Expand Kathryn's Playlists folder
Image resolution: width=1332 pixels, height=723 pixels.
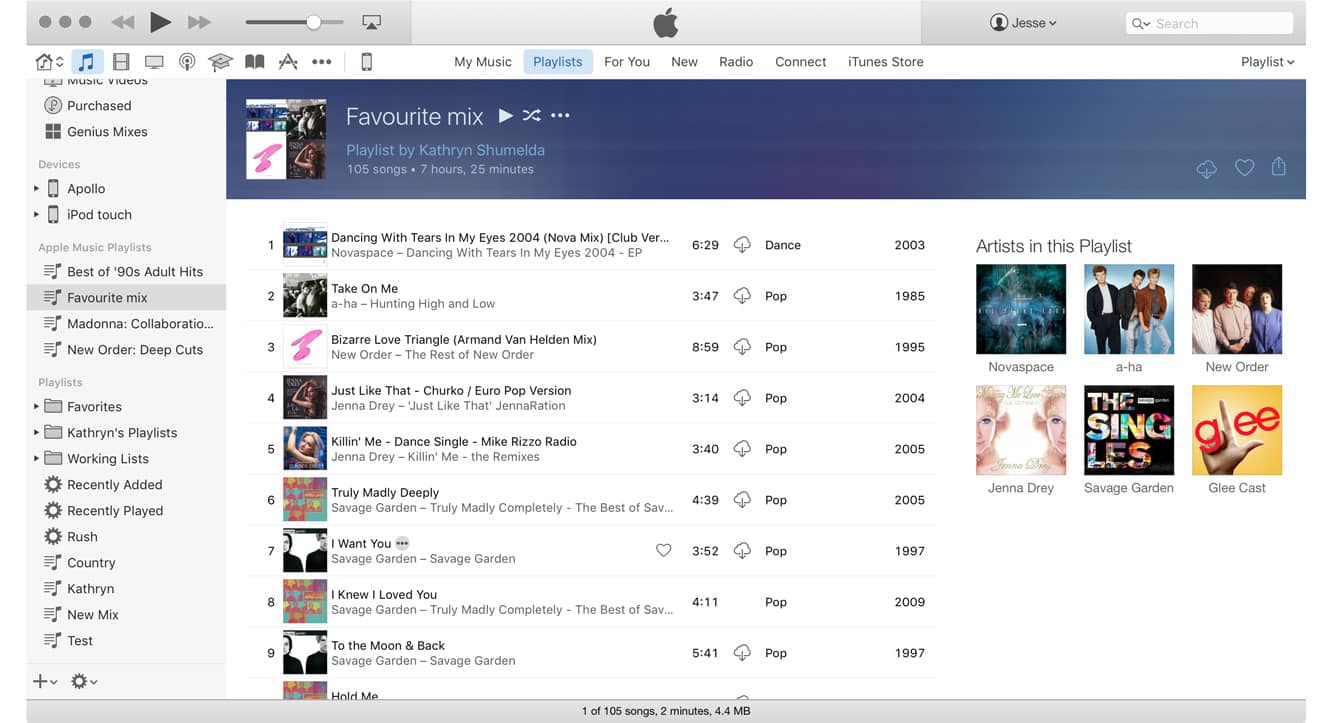click(x=37, y=432)
